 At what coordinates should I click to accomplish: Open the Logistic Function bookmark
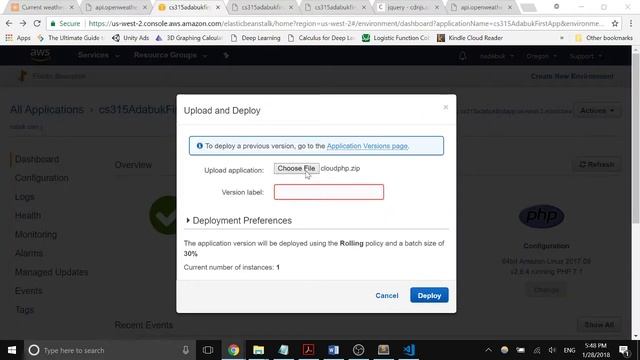click(396, 38)
